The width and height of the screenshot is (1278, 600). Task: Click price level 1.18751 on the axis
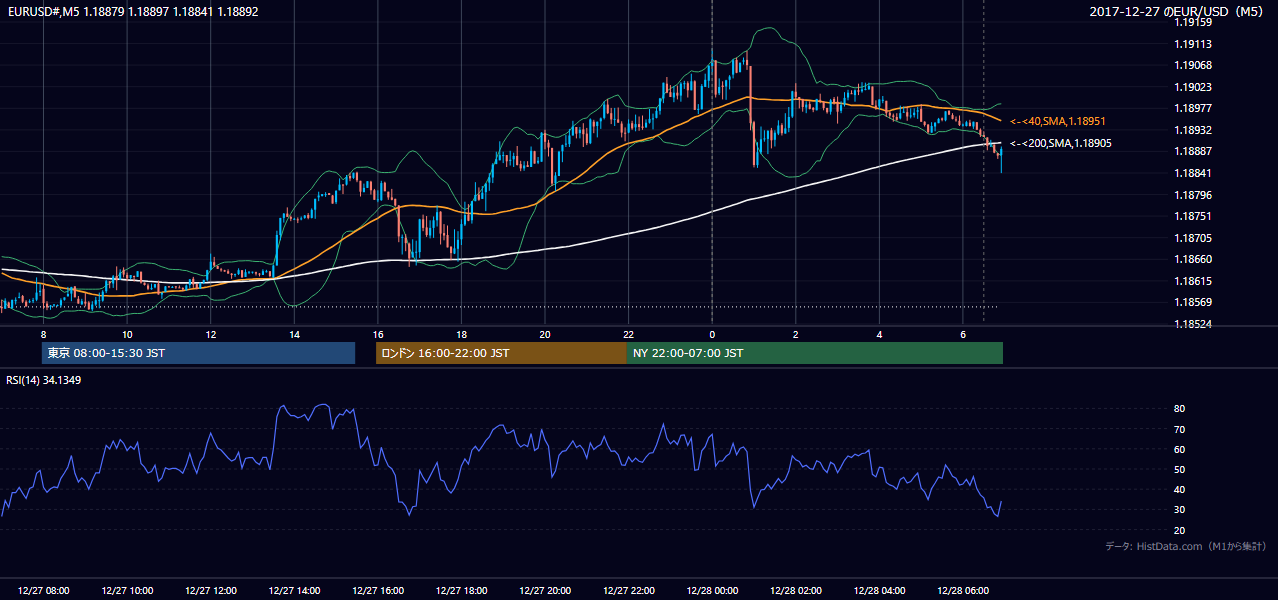[x=1193, y=216]
